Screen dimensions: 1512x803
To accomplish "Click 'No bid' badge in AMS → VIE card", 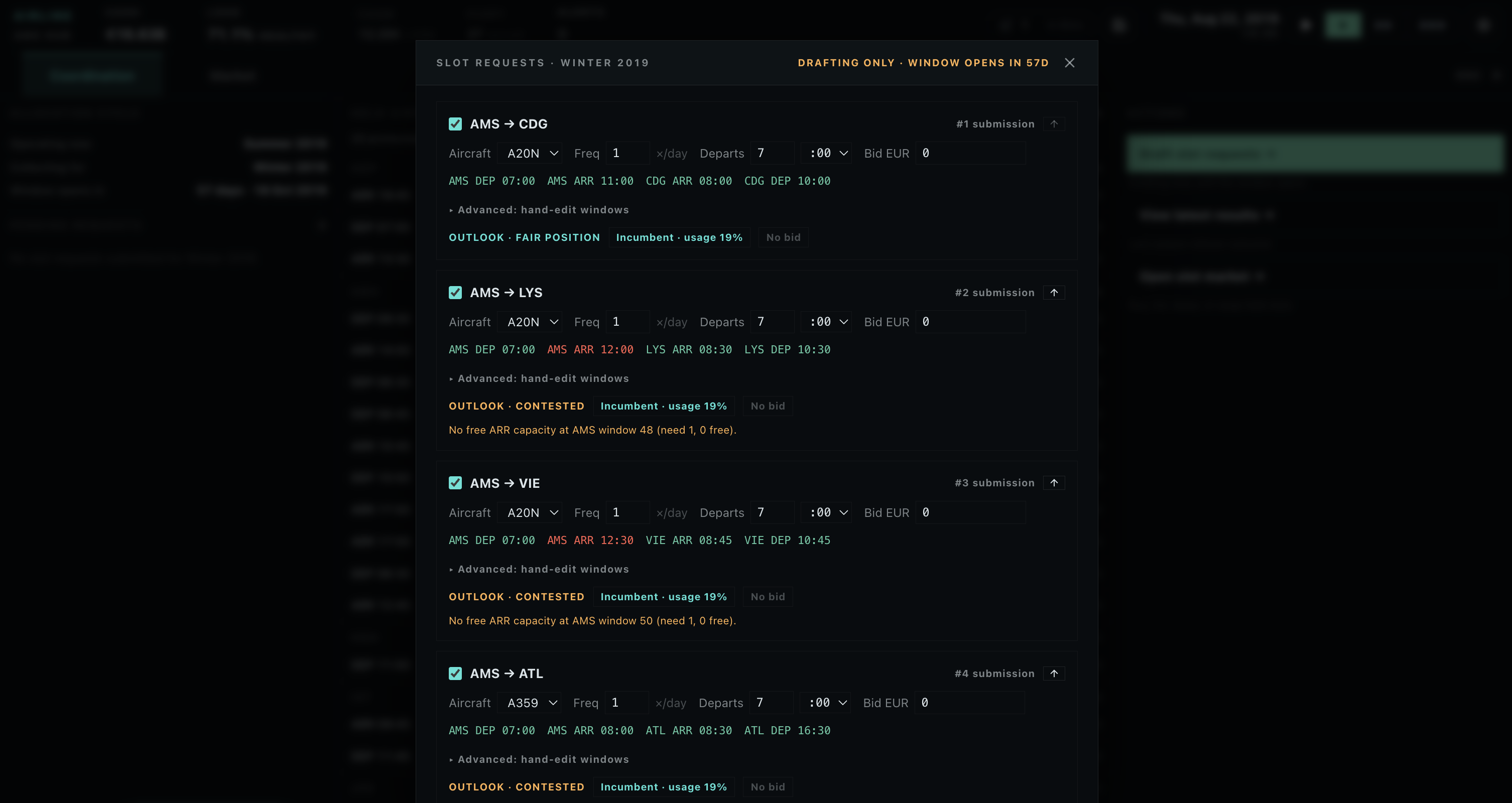I will pos(768,596).
